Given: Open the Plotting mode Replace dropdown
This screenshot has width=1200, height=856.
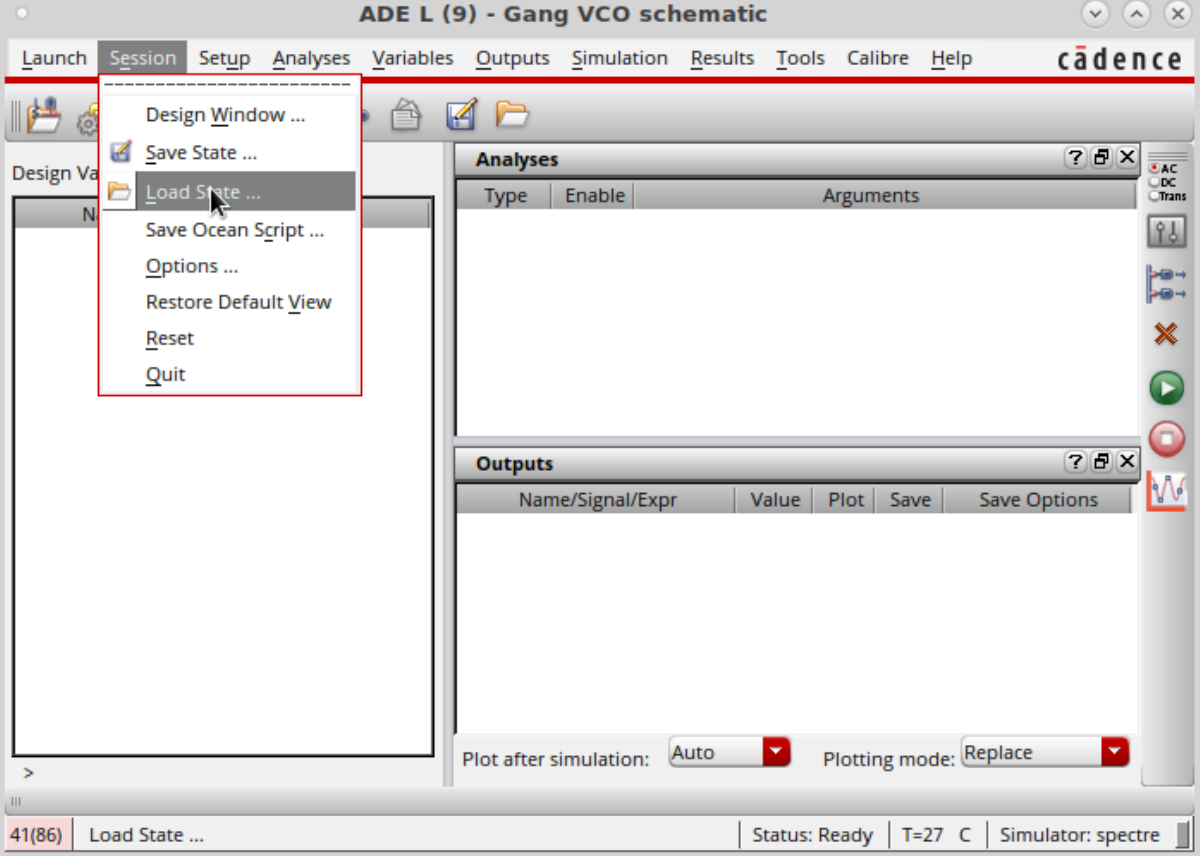Looking at the screenshot, I should tap(1045, 752).
